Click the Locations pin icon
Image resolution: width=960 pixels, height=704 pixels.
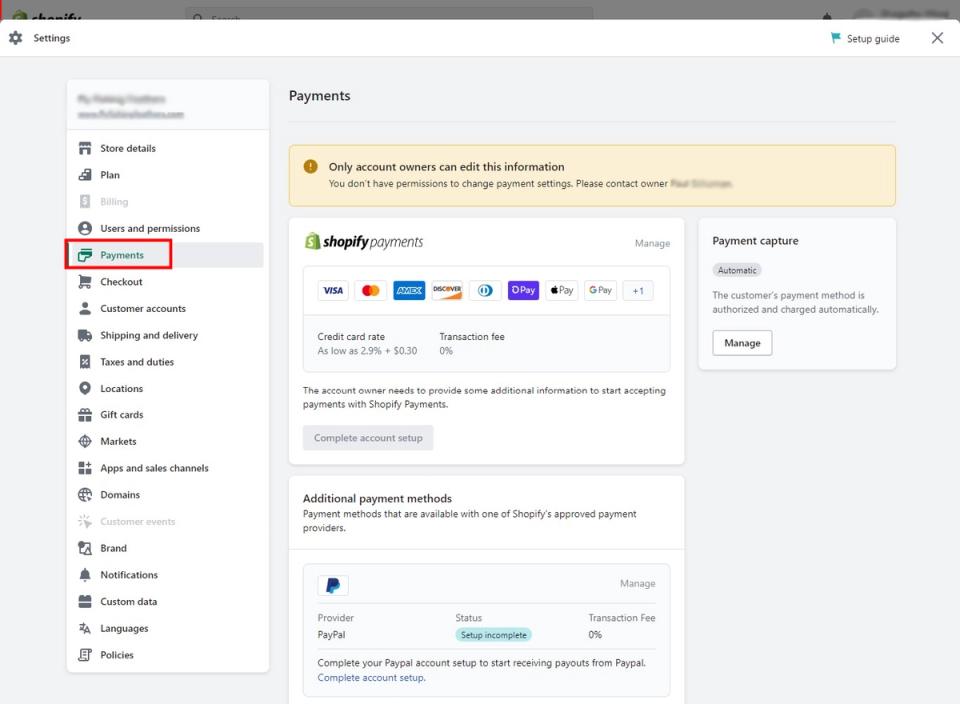(x=85, y=389)
